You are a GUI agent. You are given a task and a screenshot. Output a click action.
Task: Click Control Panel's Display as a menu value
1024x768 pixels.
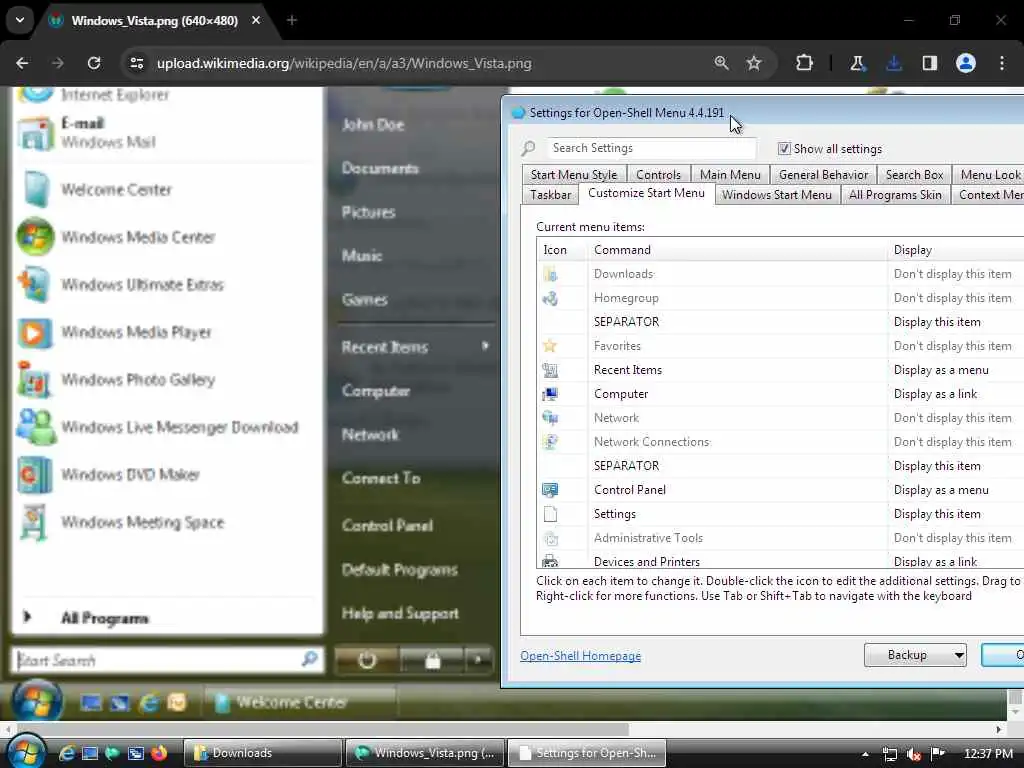pos(941,490)
